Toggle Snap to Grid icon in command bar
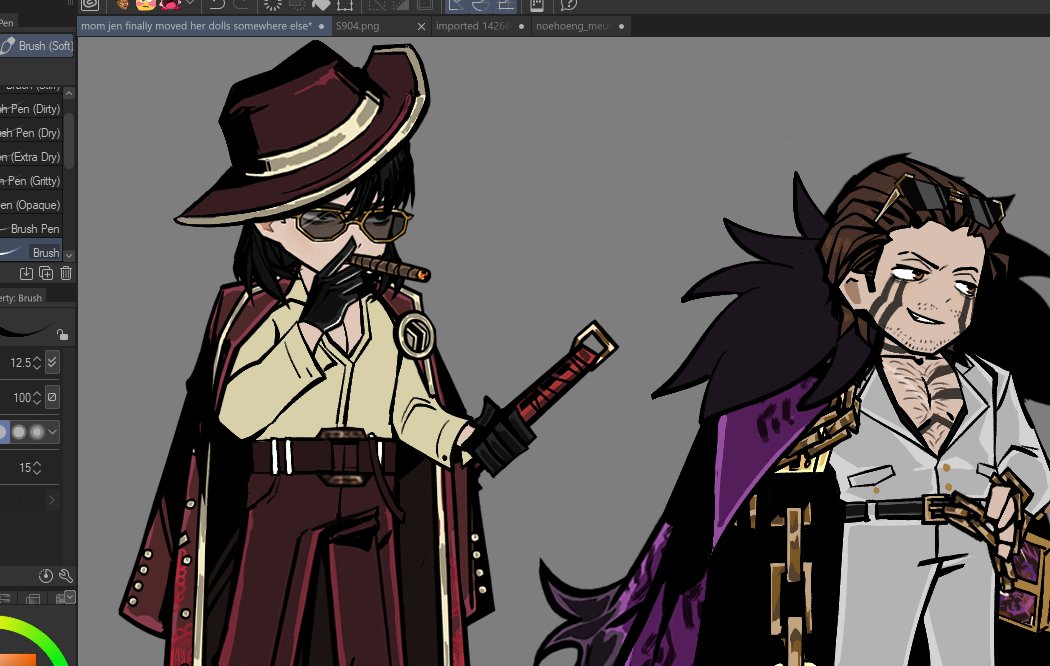Image resolution: width=1050 pixels, height=666 pixels. click(506, 5)
